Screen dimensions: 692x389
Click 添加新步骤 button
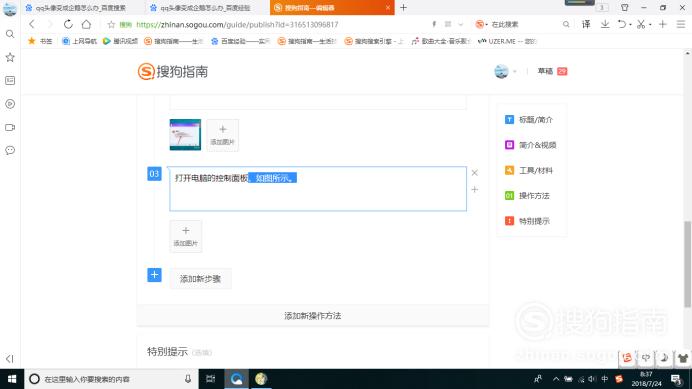point(200,279)
